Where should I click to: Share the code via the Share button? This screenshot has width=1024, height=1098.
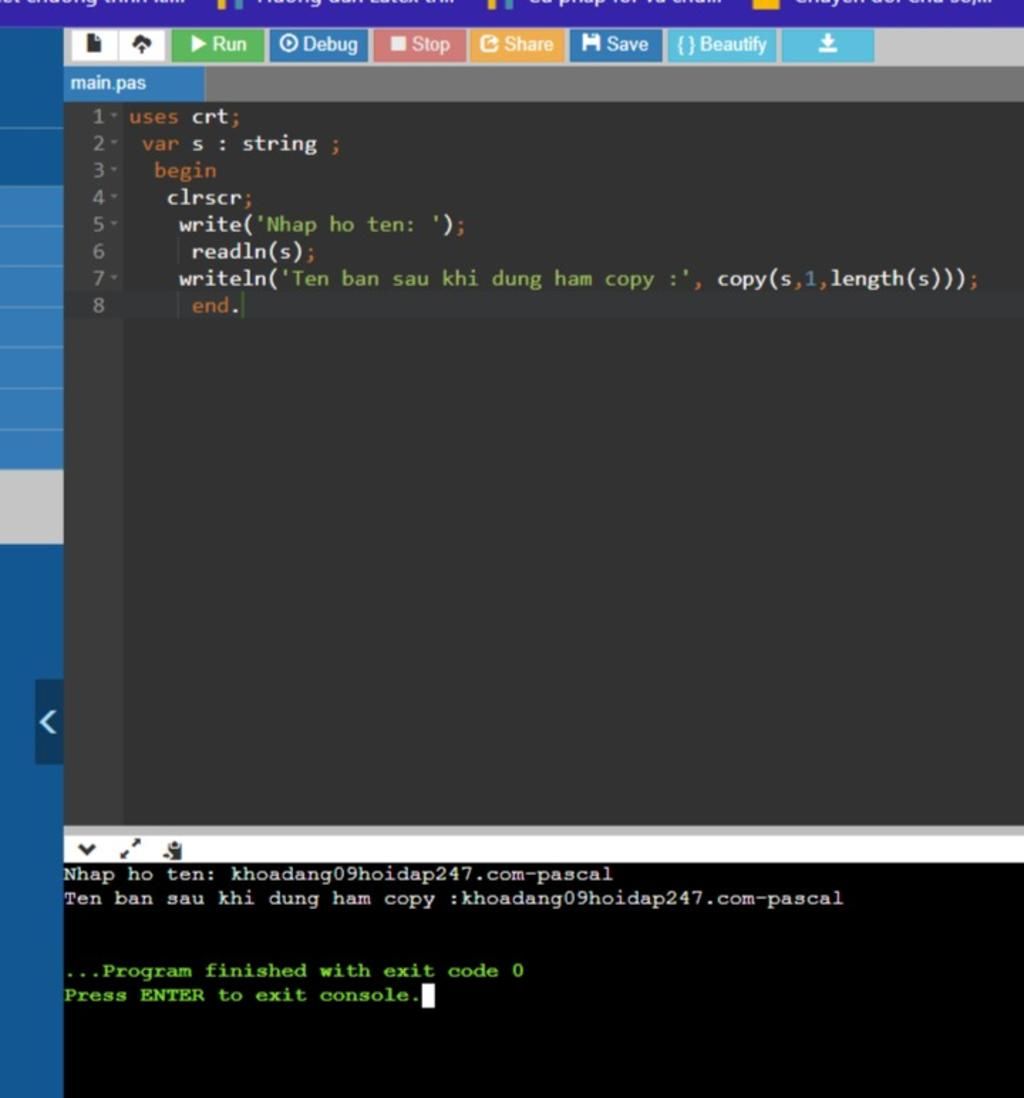click(517, 45)
